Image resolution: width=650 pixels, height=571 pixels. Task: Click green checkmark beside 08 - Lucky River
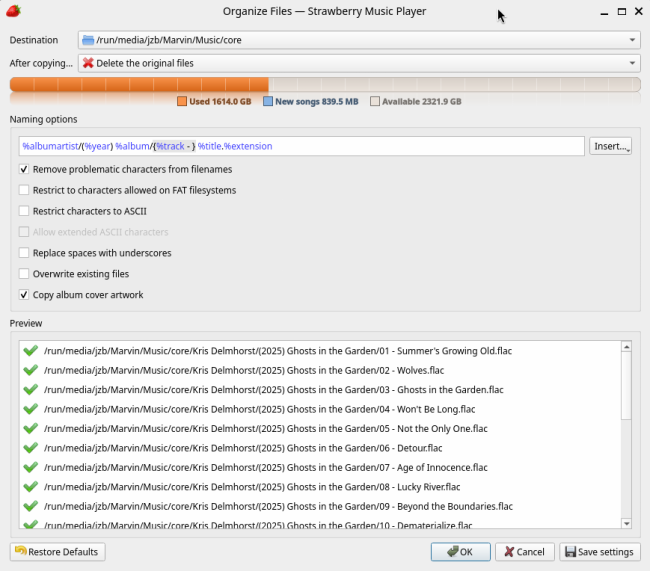[31, 487]
